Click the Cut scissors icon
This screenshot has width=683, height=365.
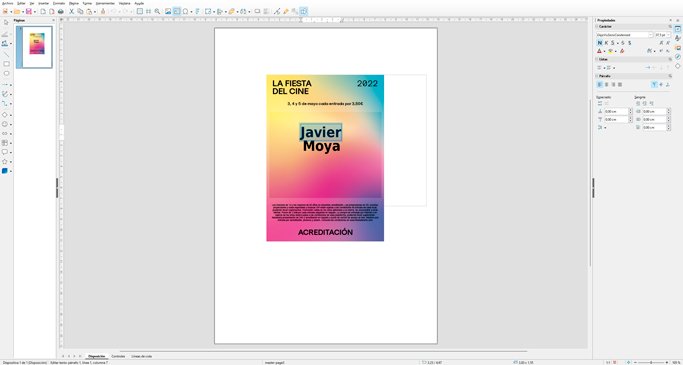click(x=71, y=11)
